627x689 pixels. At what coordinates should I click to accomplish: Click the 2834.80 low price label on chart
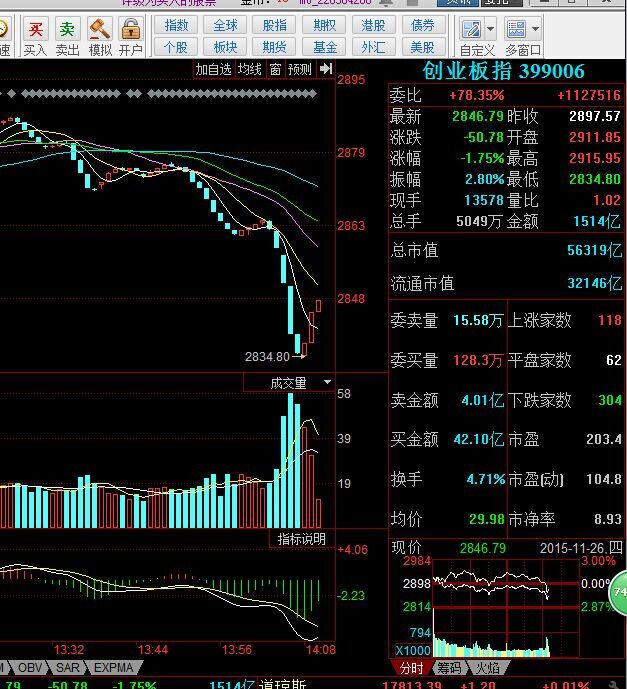click(x=268, y=356)
